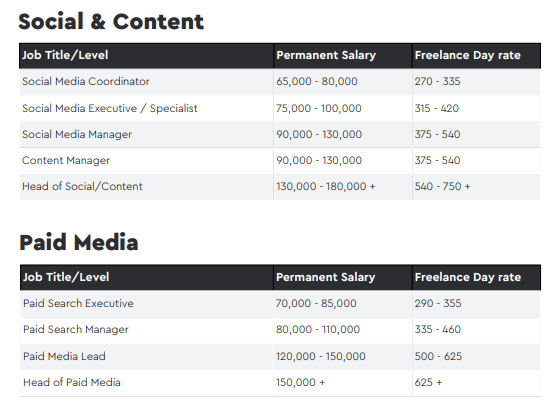This screenshot has width=555, height=418.
Task: Select the 540 - 750 + day rate
Action: tap(442, 187)
